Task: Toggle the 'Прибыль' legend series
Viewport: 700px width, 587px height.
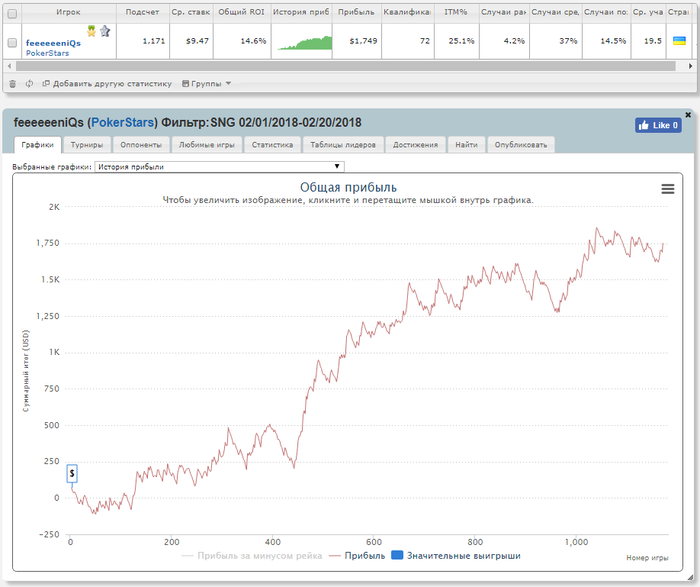Action: (357, 556)
